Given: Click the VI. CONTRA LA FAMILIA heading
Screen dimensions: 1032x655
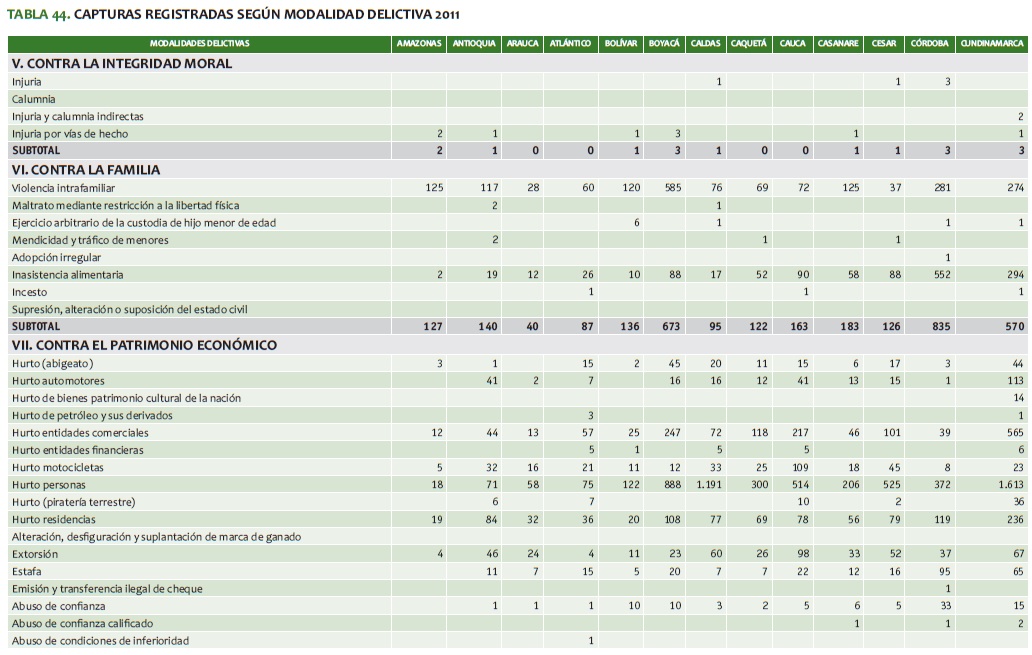Looking at the screenshot, I should tap(85, 170).
